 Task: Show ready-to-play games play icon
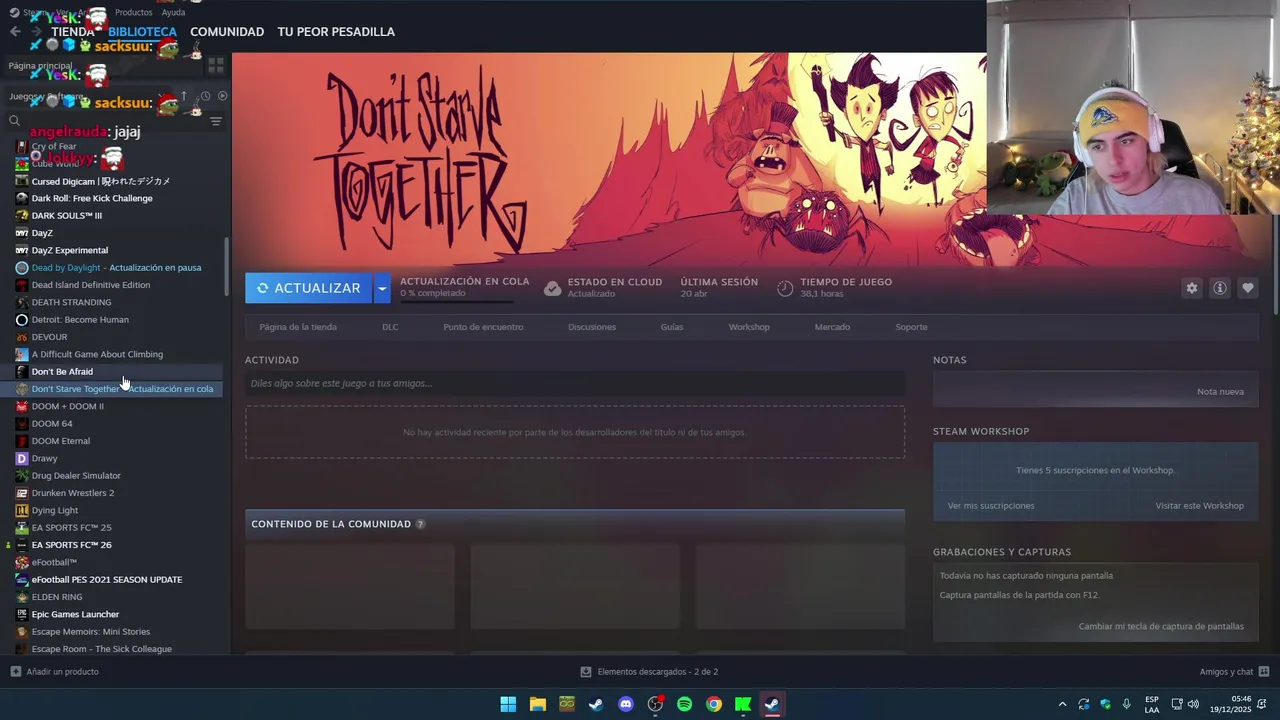click(x=222, y=96)
